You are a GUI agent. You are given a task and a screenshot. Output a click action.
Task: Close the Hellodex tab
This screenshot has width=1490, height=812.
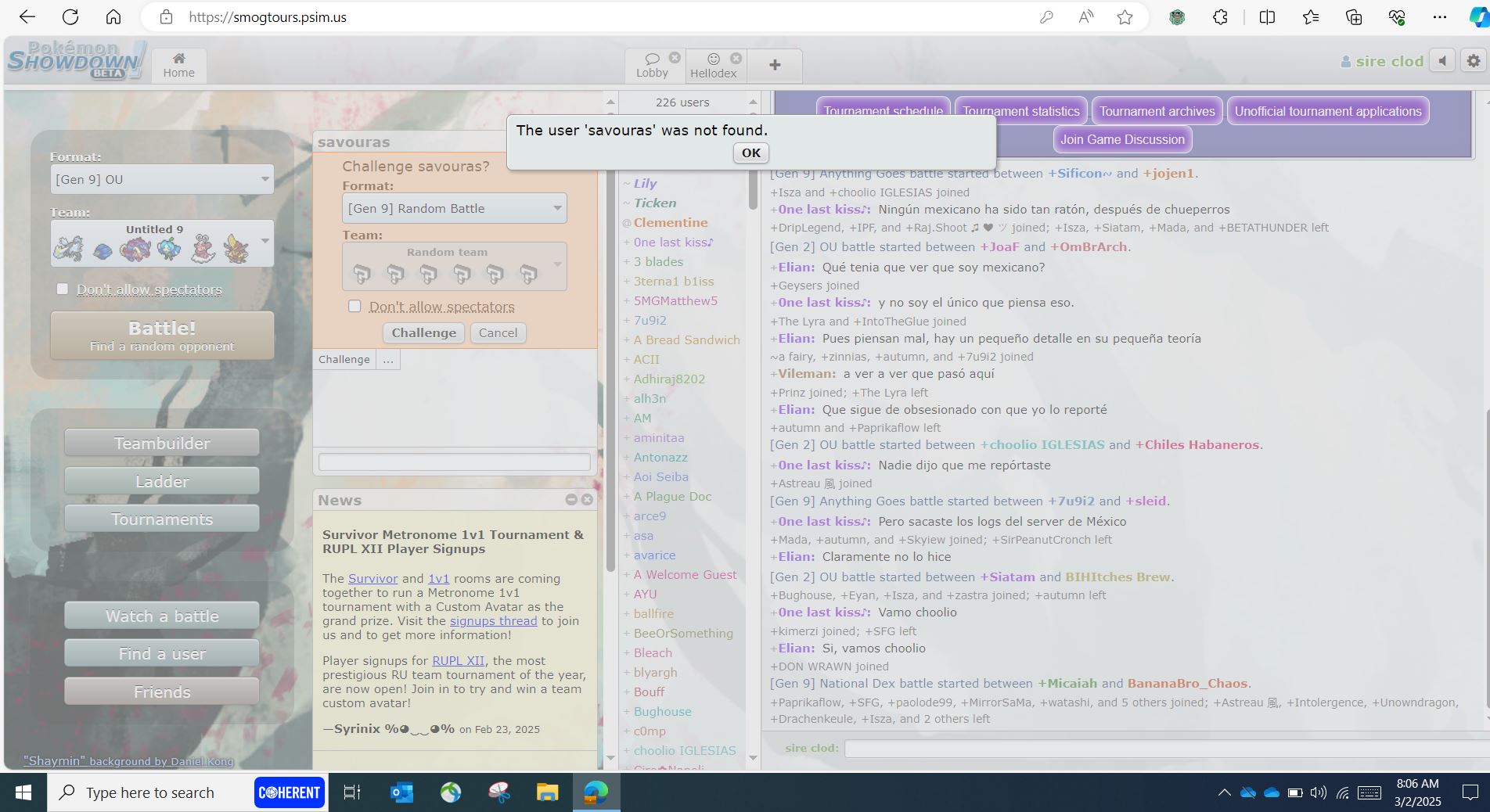tap(736, 58)
